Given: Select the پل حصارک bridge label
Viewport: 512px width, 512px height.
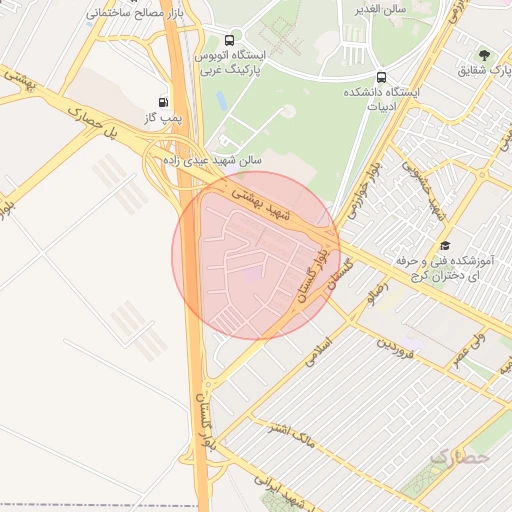Looking at the screenshot, I should click(93, 123).
